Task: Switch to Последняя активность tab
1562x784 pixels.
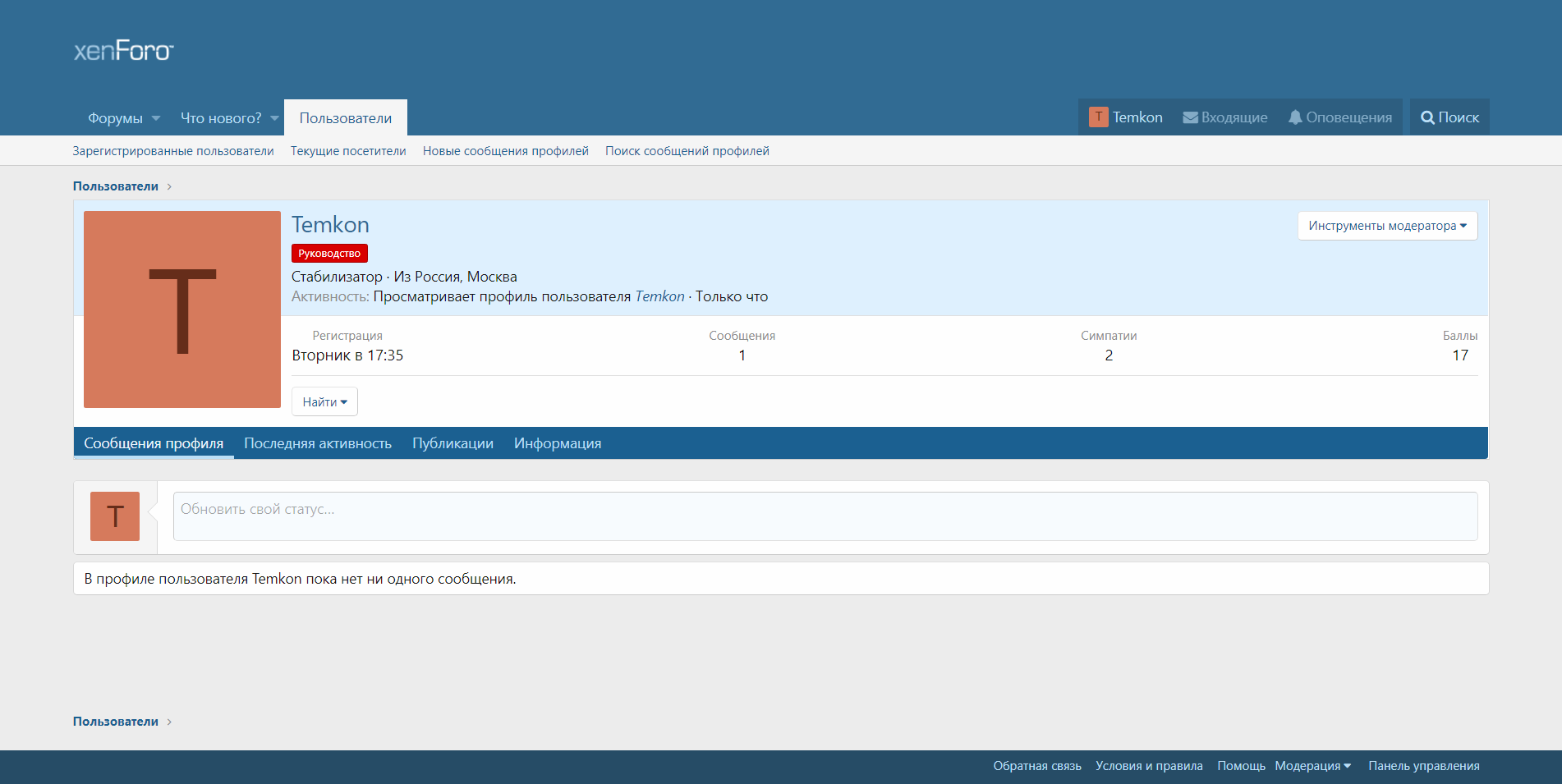Action: coord(318,443)
